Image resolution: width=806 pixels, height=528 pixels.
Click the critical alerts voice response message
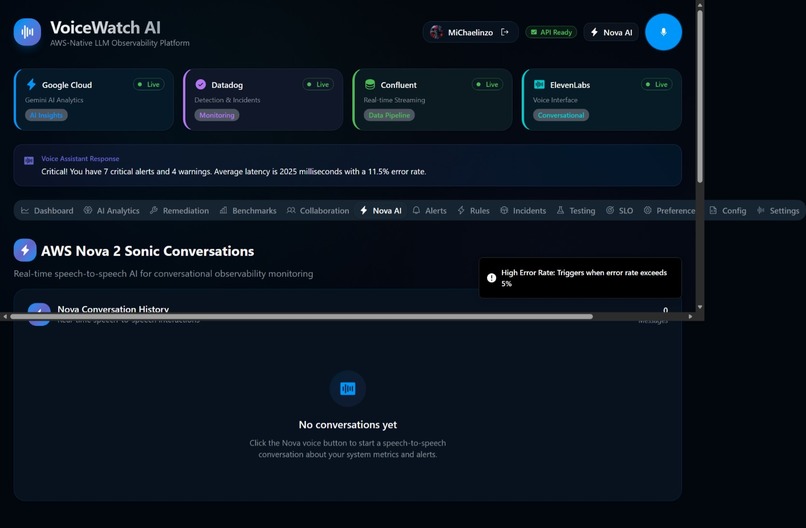pyautogui.click(x=233, y=172)
